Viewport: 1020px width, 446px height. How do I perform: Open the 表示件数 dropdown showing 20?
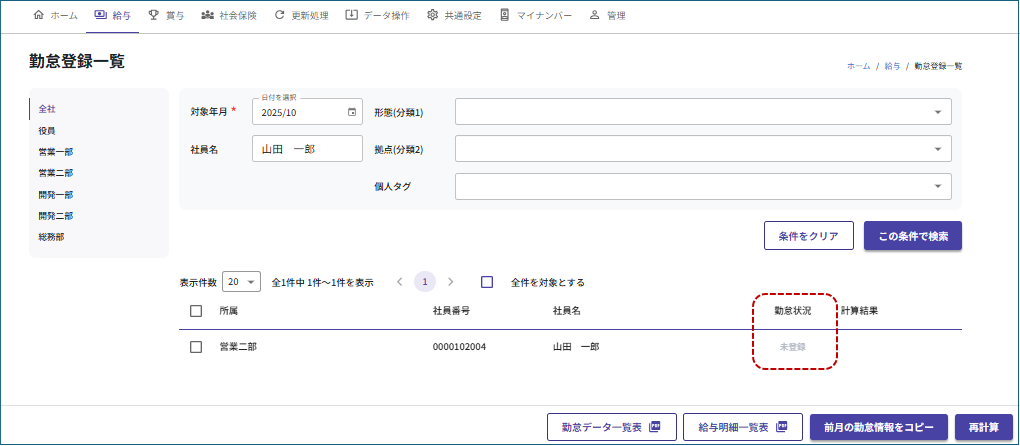pos(242,282)
